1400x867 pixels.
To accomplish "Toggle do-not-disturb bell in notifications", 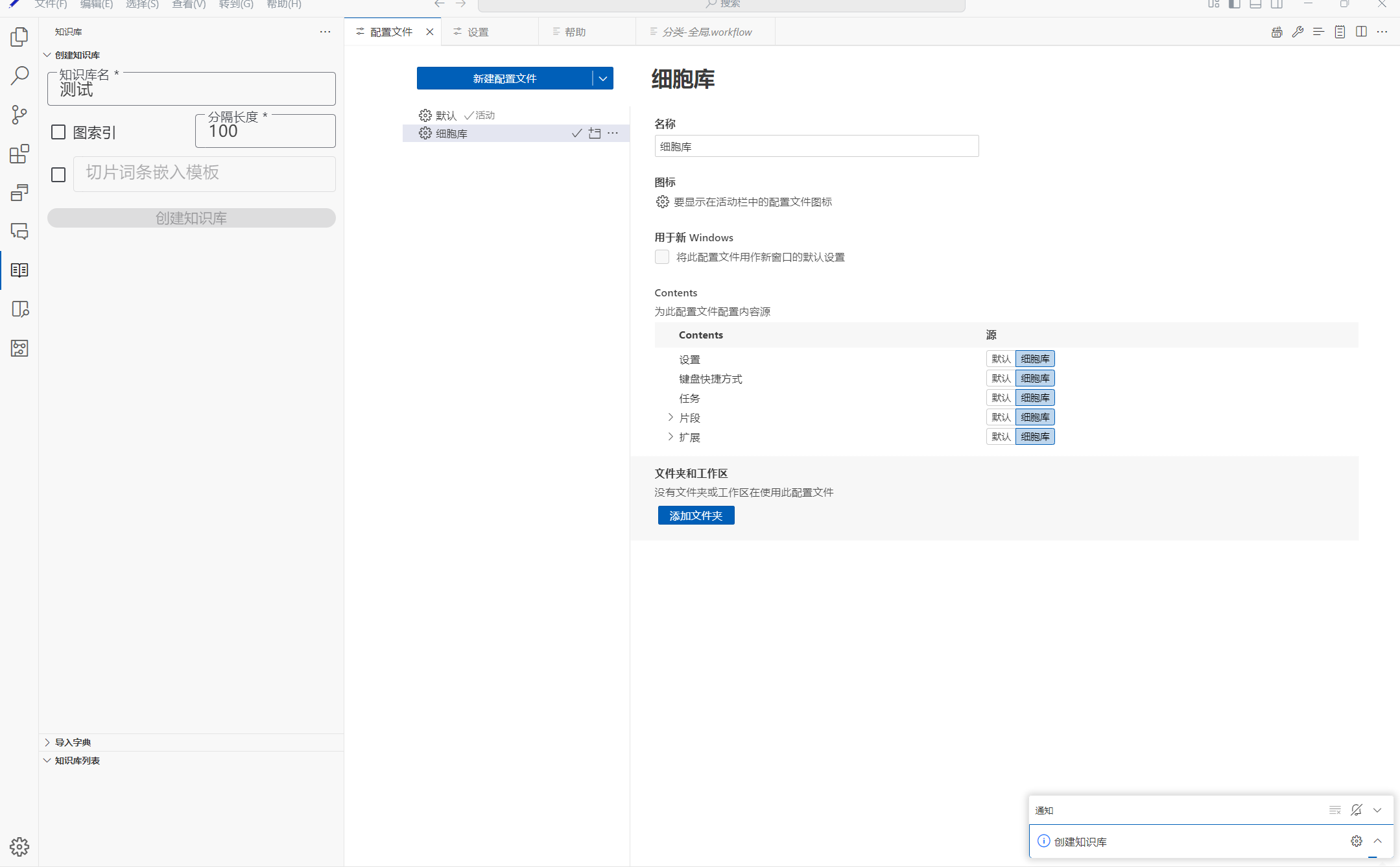I will (1356, 810).
